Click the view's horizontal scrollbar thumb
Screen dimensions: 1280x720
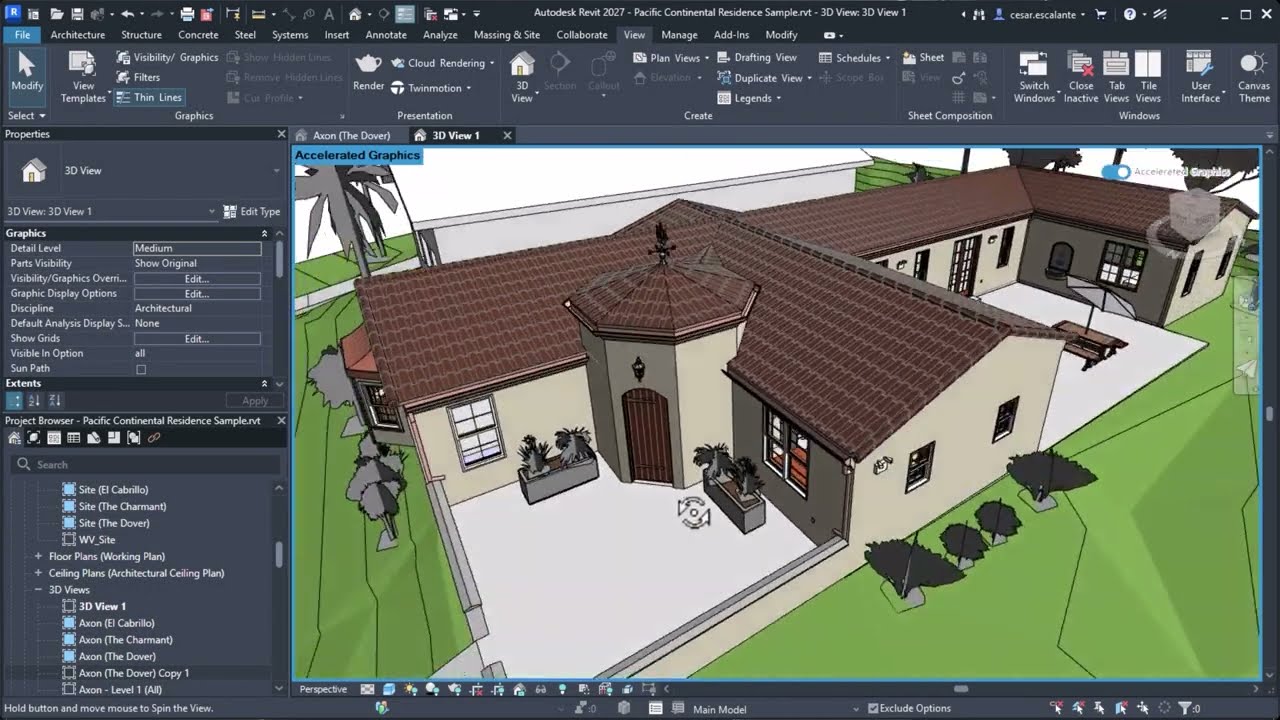[961, 689]
